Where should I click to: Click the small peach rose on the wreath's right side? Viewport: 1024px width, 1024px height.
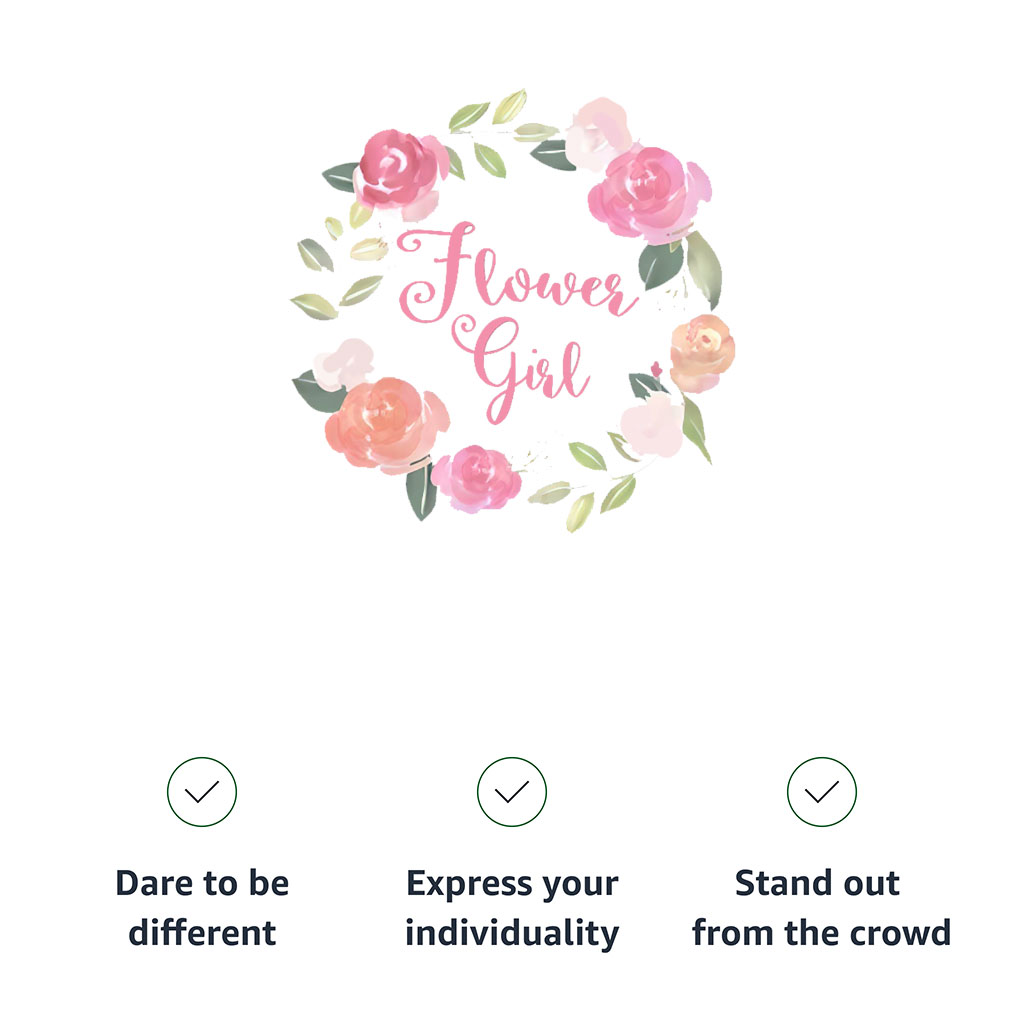(x=702, y=350)
